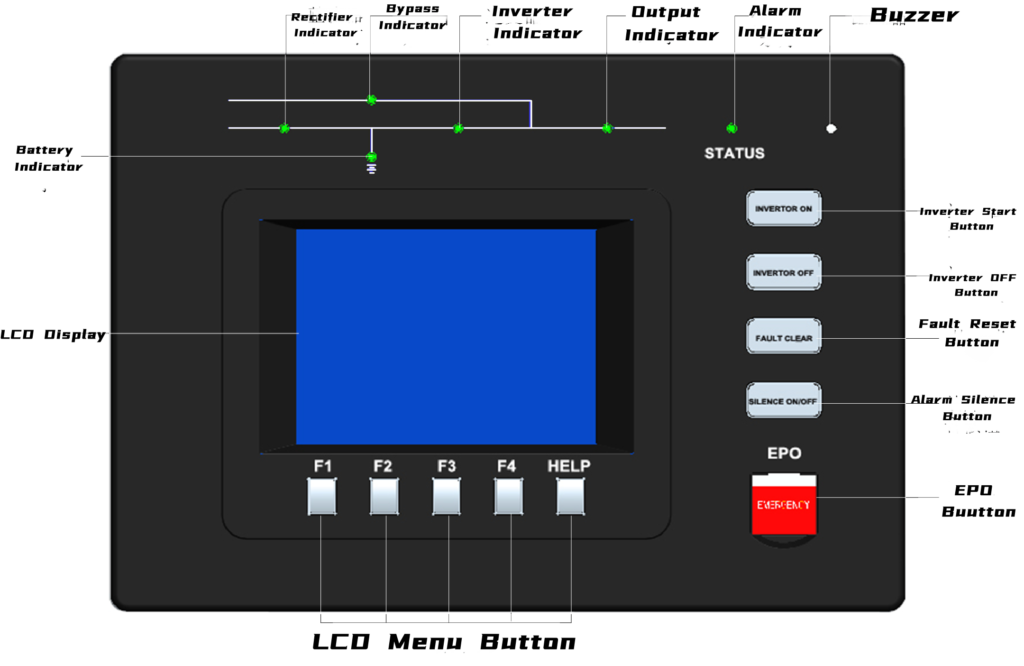Click the green rectifier indicator LED
The width and height of the screenshot is (1024, 666).
(x=285, y=129)
